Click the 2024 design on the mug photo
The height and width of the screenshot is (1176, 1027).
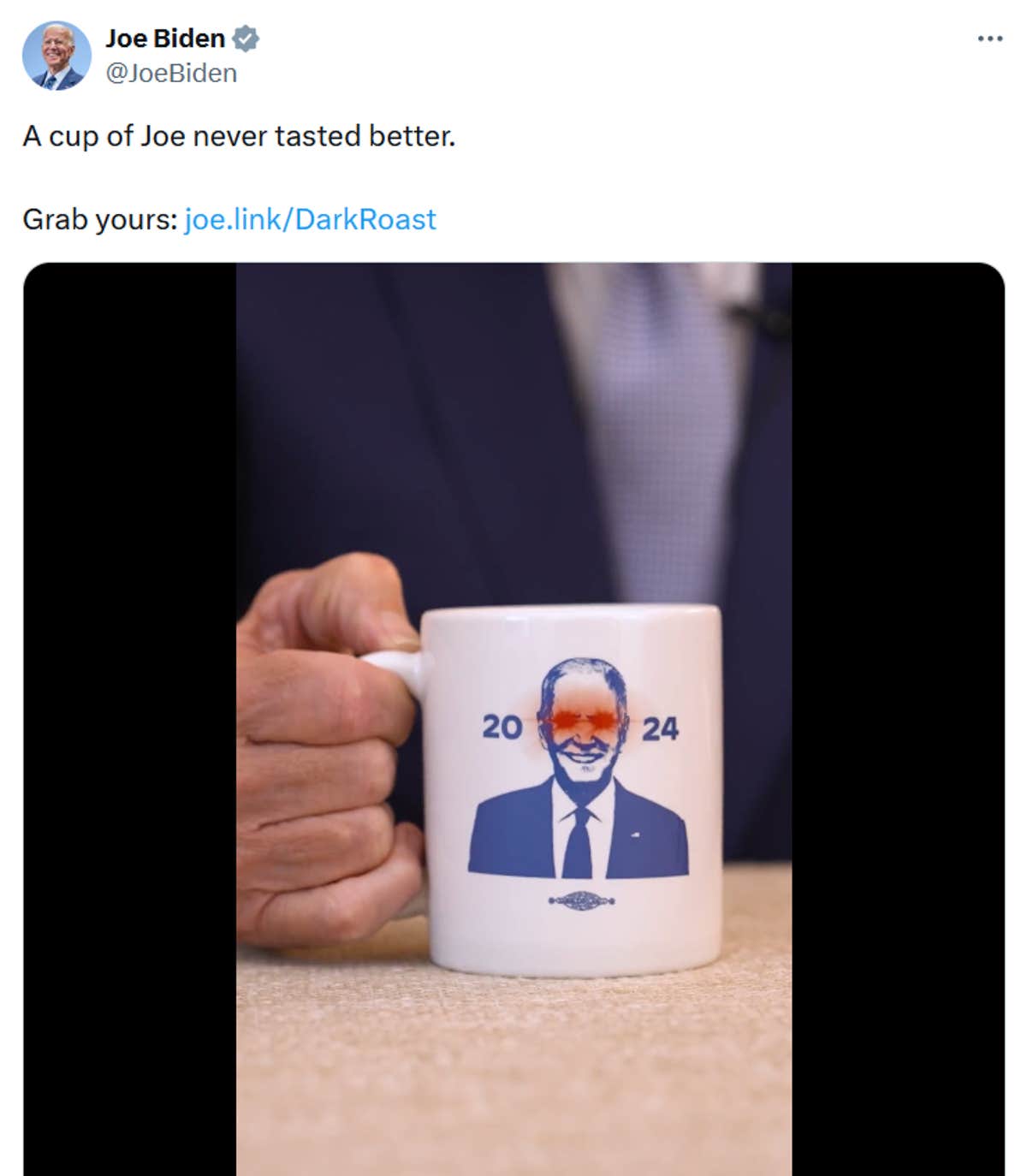pyautogui.click(x=579, y=728)
